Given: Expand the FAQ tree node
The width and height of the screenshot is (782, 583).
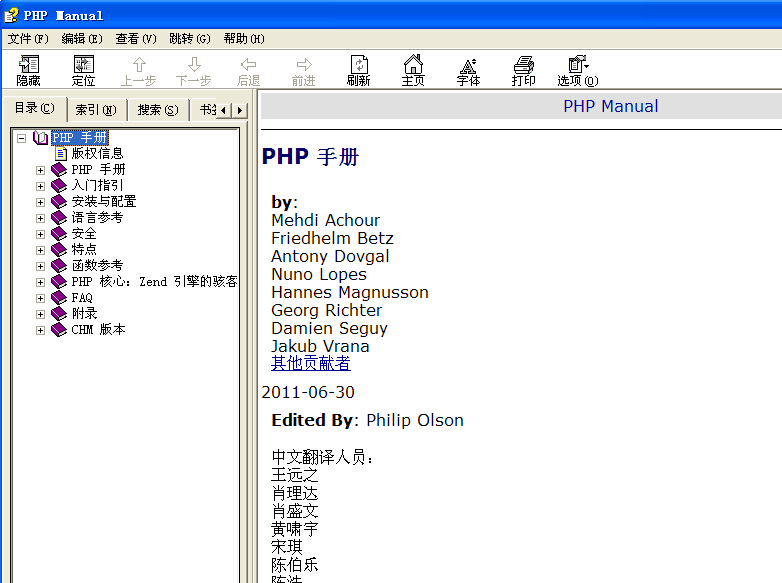Looking at the screenshot, I should click(x=40, y=298).
